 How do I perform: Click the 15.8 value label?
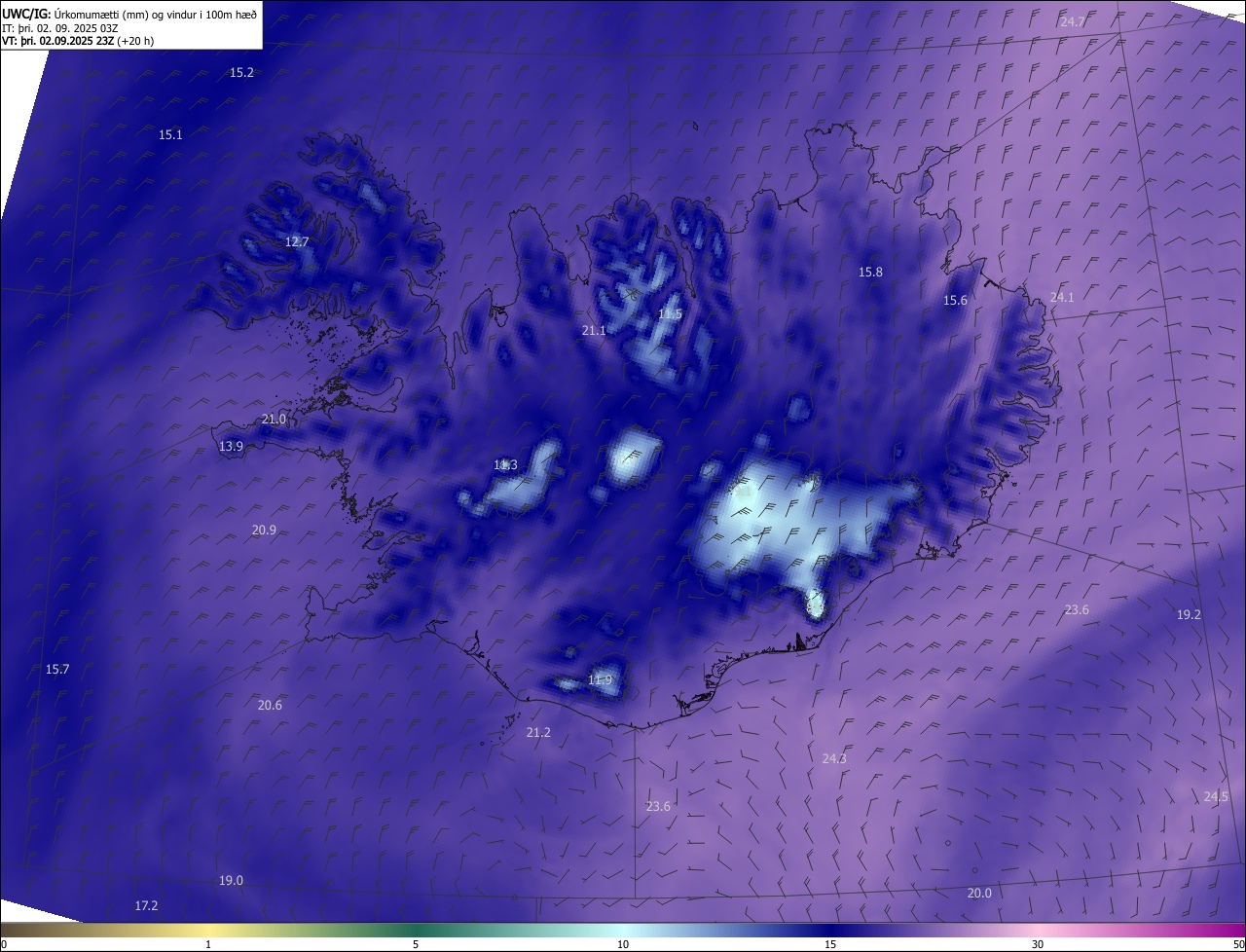point(870,273)
